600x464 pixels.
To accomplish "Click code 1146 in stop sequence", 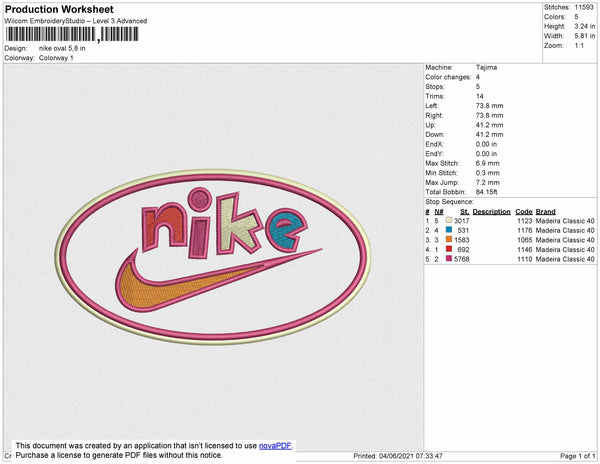I will [x=525, y=249].
